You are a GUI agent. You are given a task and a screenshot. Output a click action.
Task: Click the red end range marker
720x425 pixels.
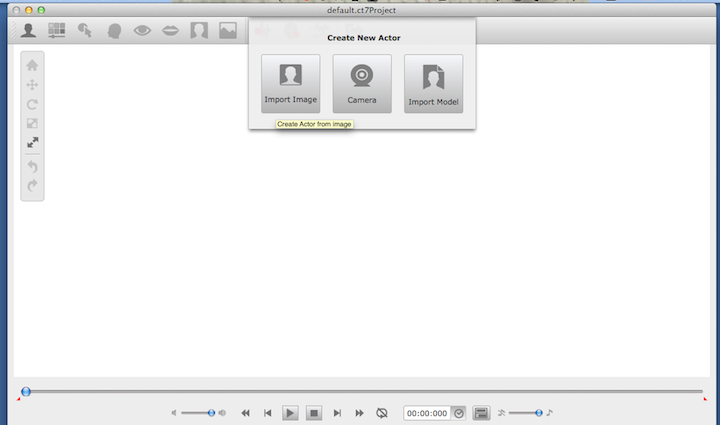(x=705, y=399)
